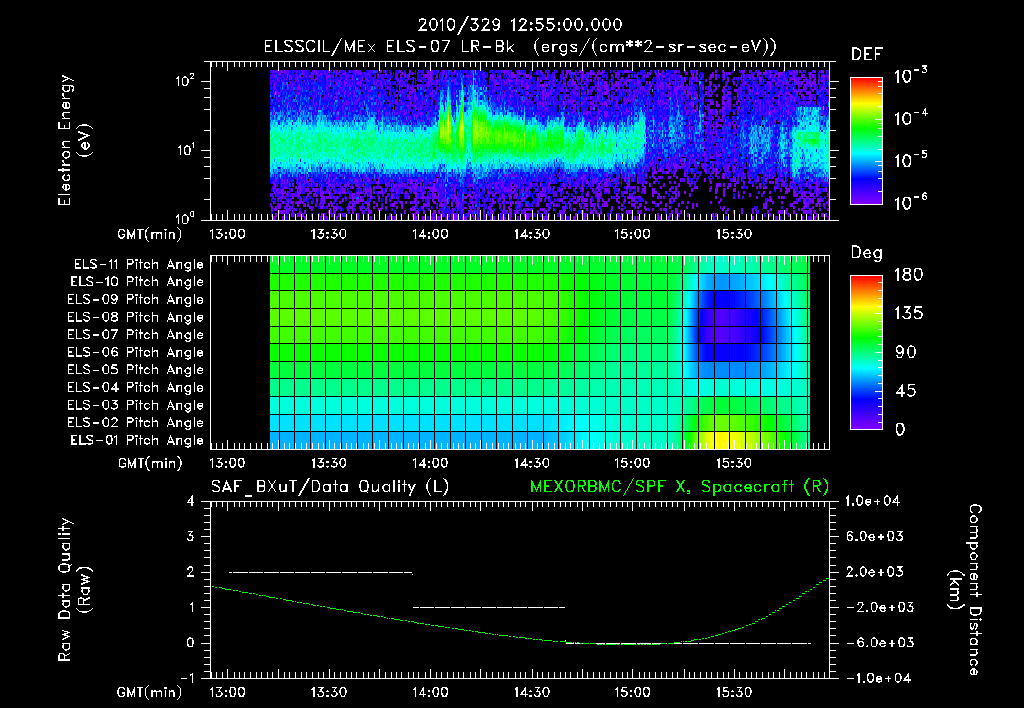The height and width of the screenshot is (708, 1024).
Task: Click the 135 value on the Deg scale
Action: [x=908, y=314]
